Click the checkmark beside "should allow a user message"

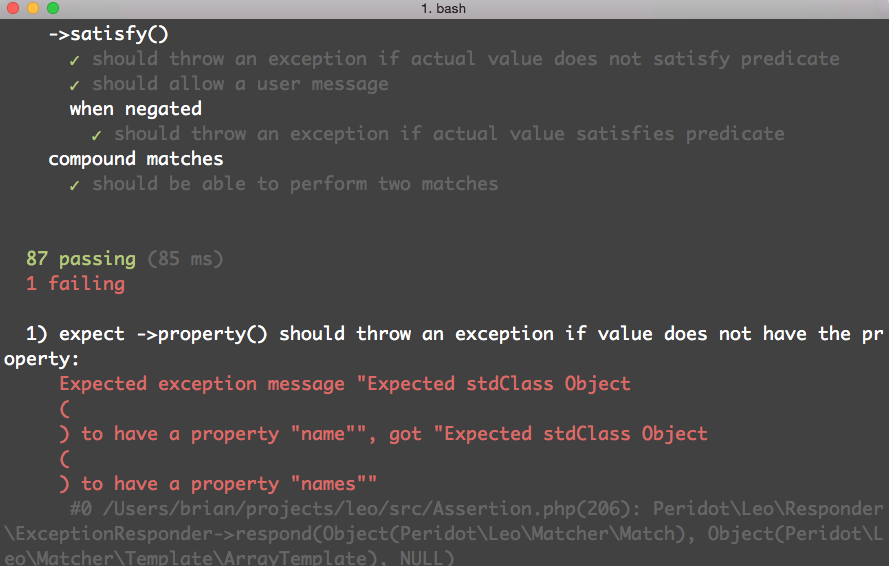tap(75, 85)
